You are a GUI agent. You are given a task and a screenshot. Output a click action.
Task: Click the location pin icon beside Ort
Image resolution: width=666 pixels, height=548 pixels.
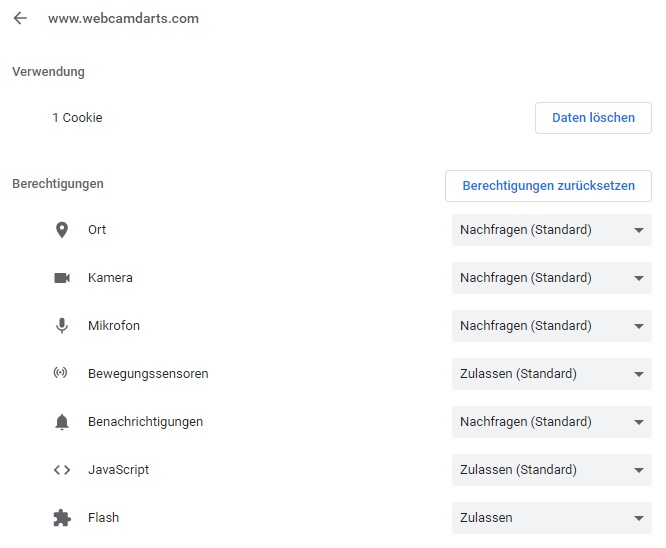62,230
